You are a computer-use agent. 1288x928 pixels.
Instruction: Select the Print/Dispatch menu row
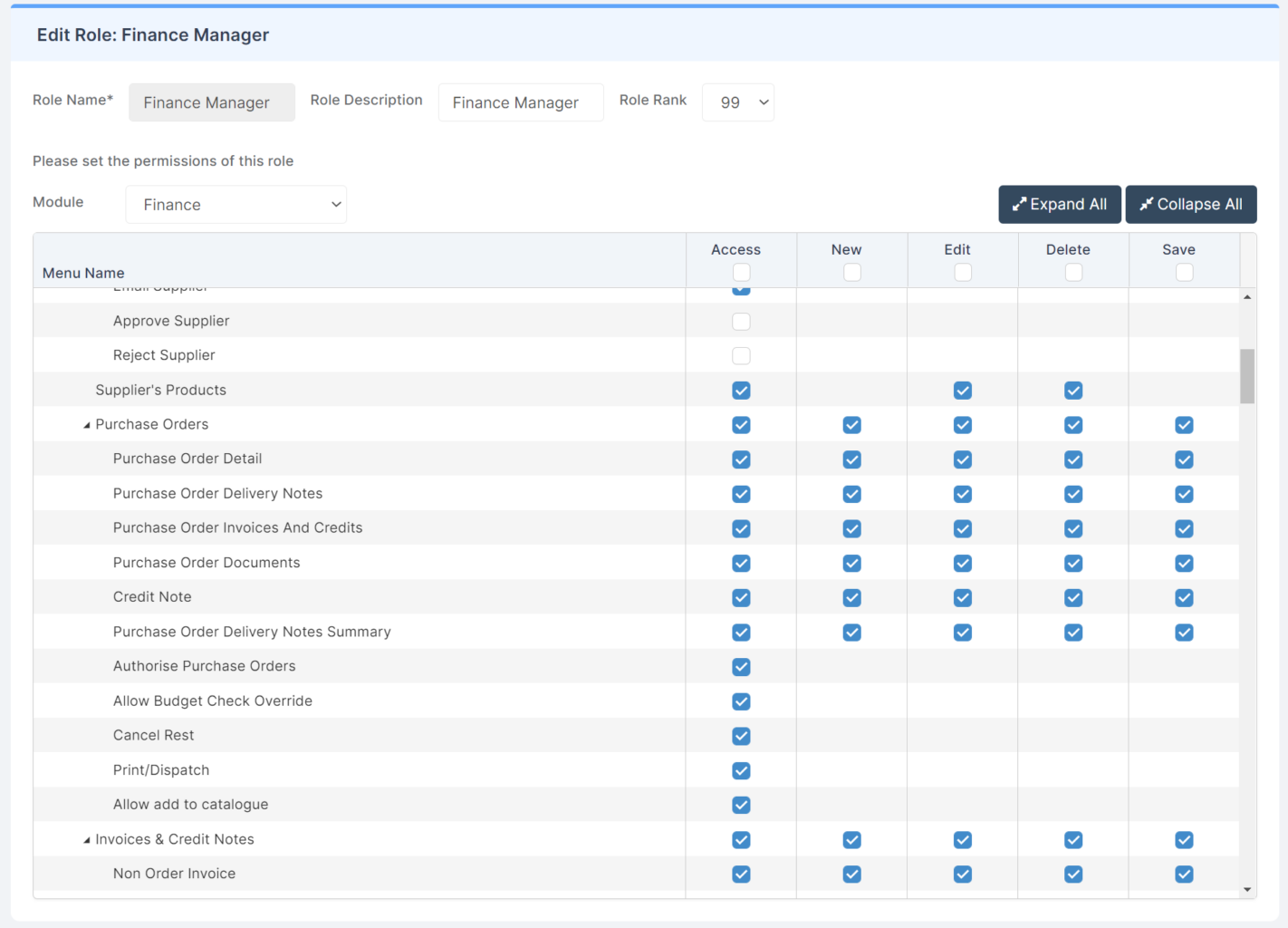coord(161,770)
